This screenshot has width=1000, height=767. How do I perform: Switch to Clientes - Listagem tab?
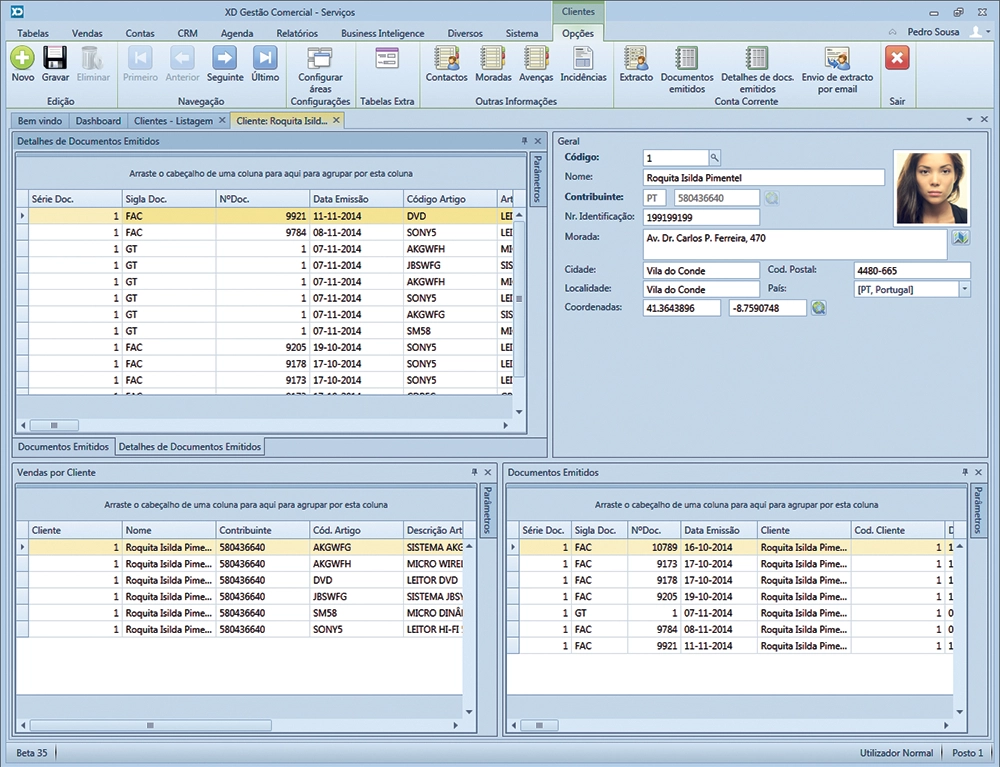(x=173, y=121)
